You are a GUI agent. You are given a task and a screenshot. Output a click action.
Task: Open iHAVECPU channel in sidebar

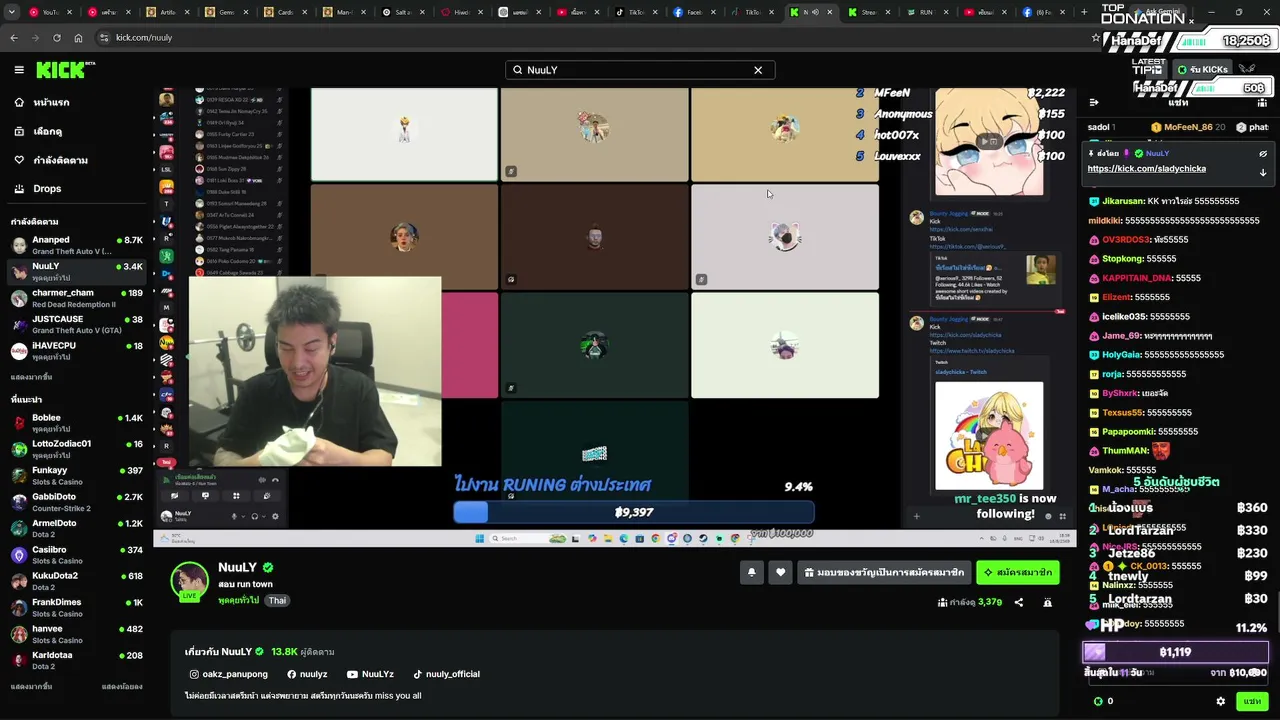(x=77, y=350)
